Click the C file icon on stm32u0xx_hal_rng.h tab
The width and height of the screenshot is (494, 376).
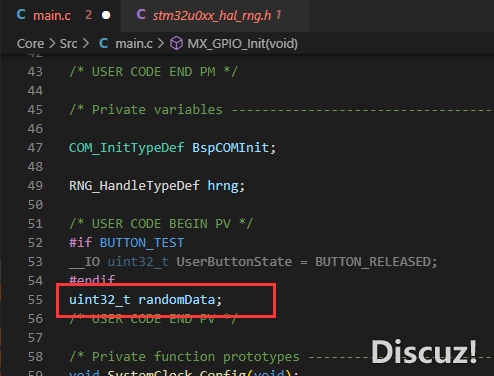coord(141,15)
